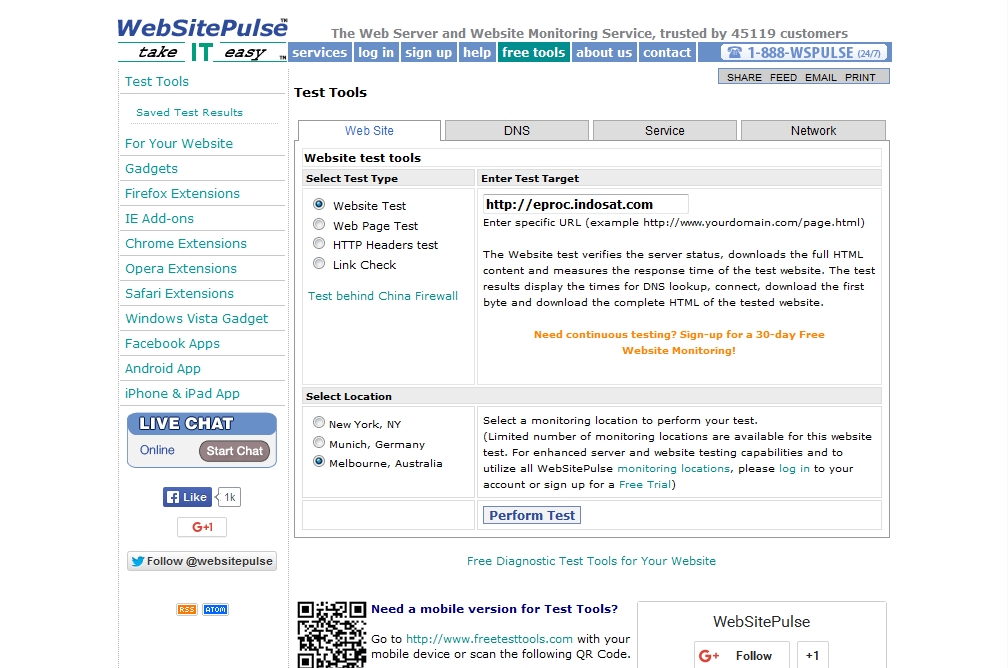Image resolution: width=1008 pixels, height=668 pixels.
Task: Click the Google +1 button in sidebar
Action: [202, 527]
